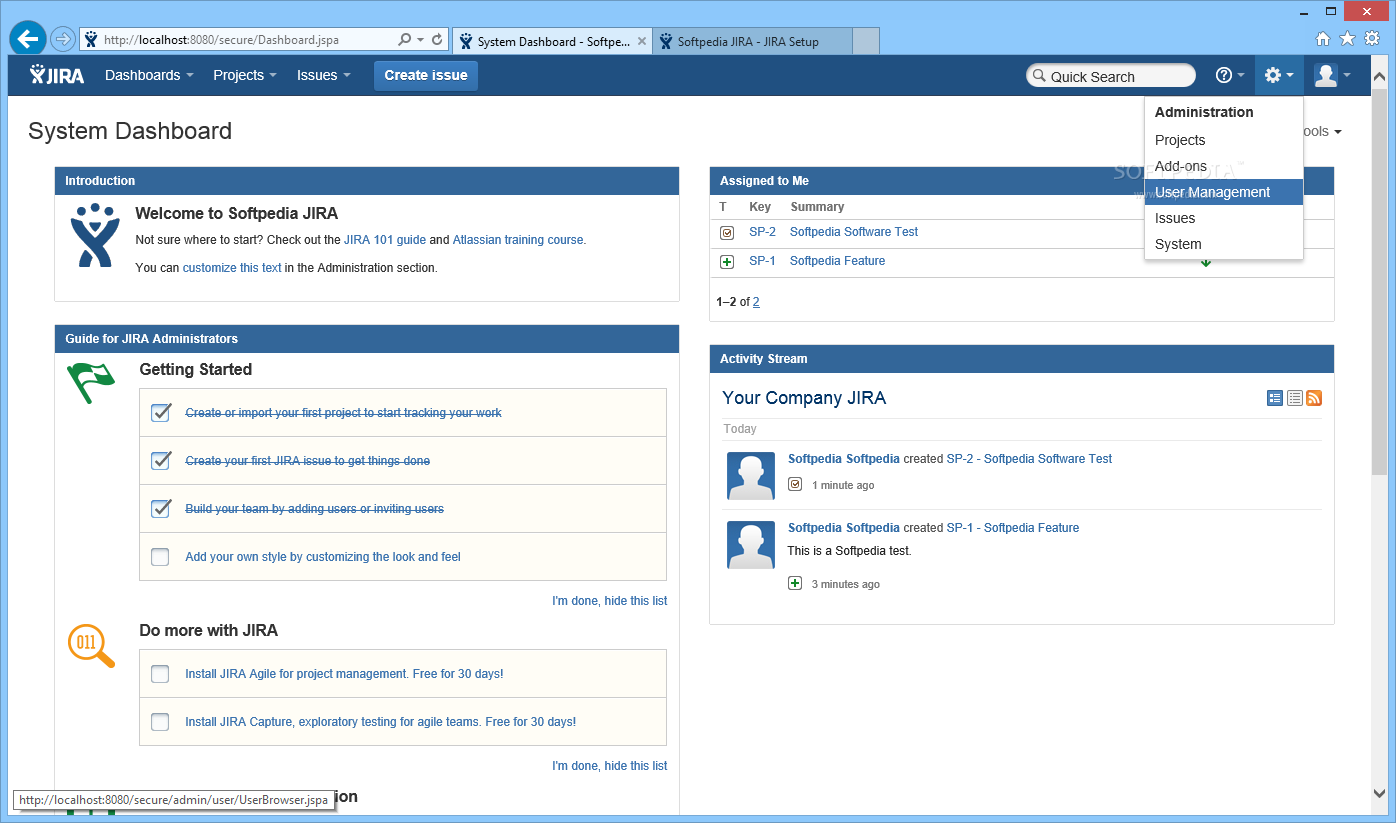This screenshot has height=823, width=1396.
Task: Expand the address bar URL dropdown arrow
Action: pyautogui.click(x=421, y=40)
